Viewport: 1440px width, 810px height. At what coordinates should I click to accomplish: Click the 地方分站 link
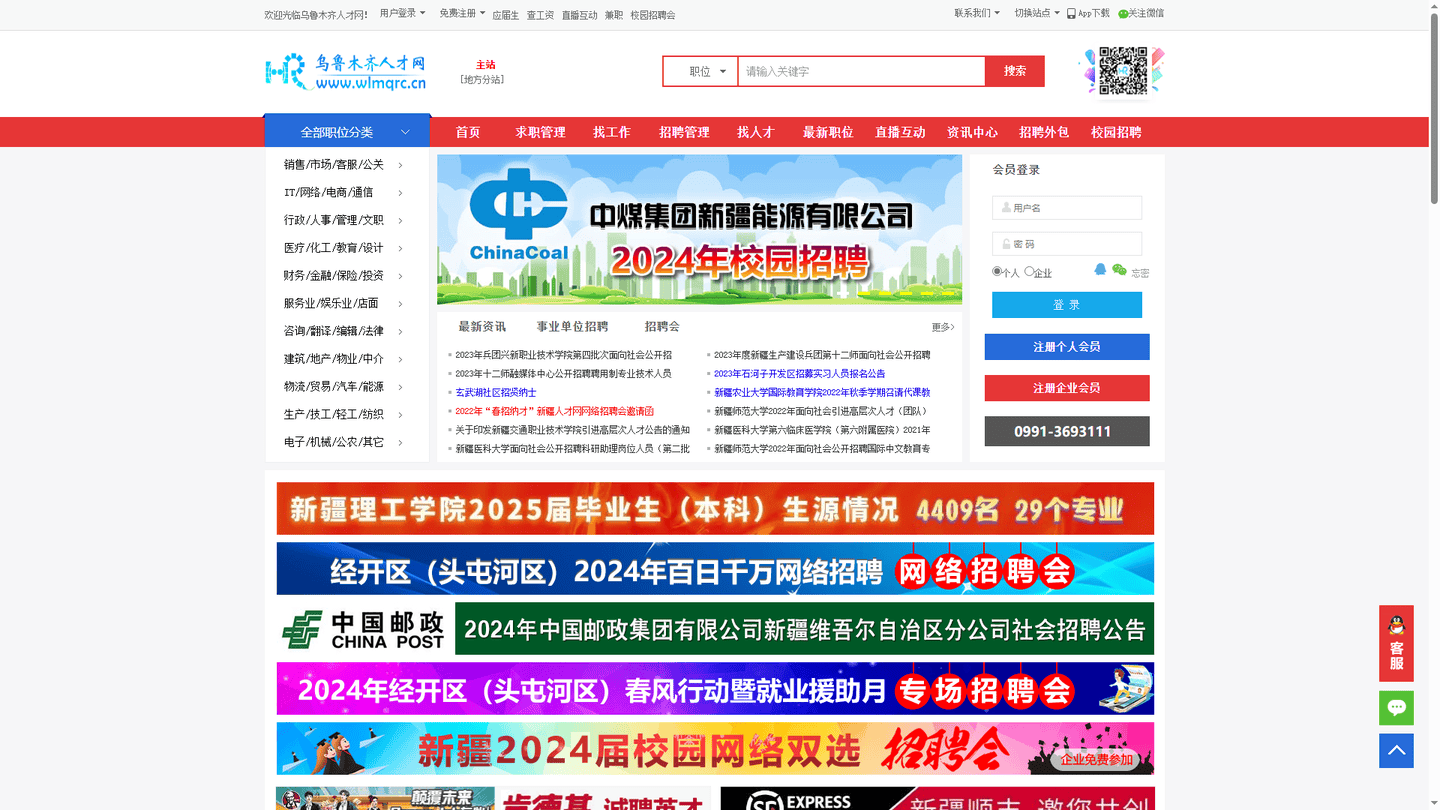tap(482, 79)
